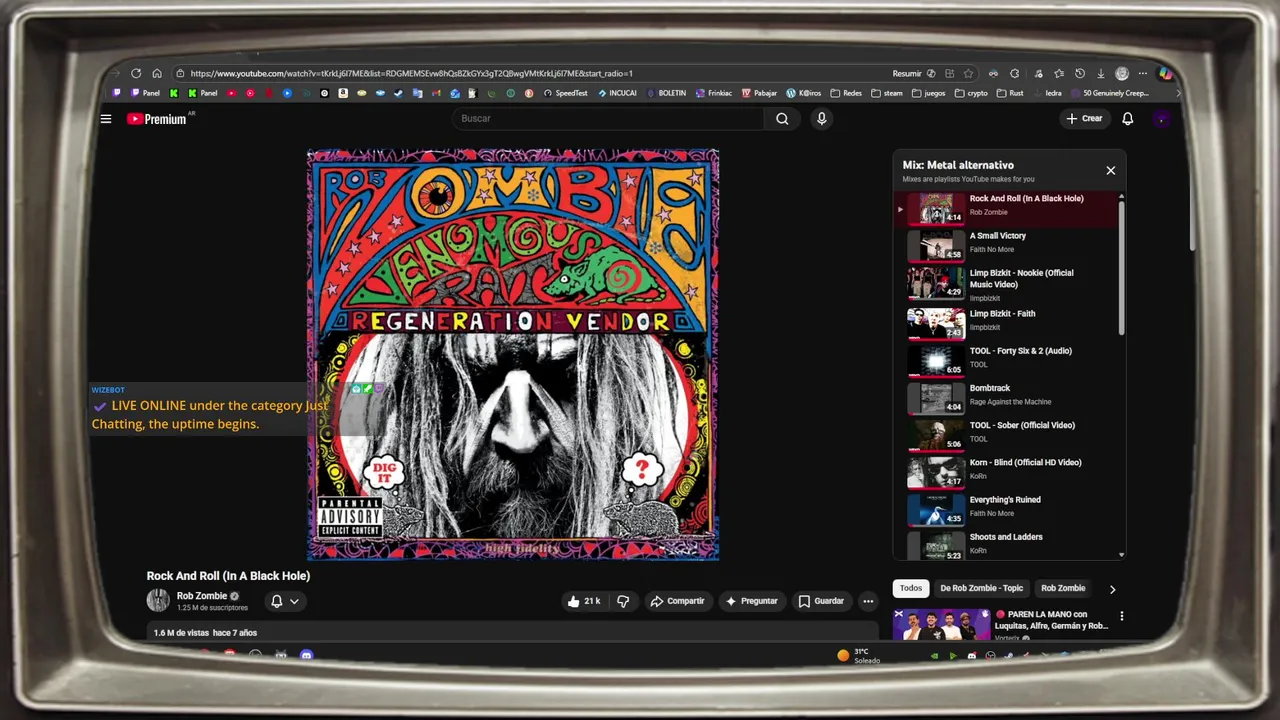Open the INCUCAI bookmark
Image resolution: width=1280 pixels, height=720 pixels.
pyautogui.click(x=618, y=93)
